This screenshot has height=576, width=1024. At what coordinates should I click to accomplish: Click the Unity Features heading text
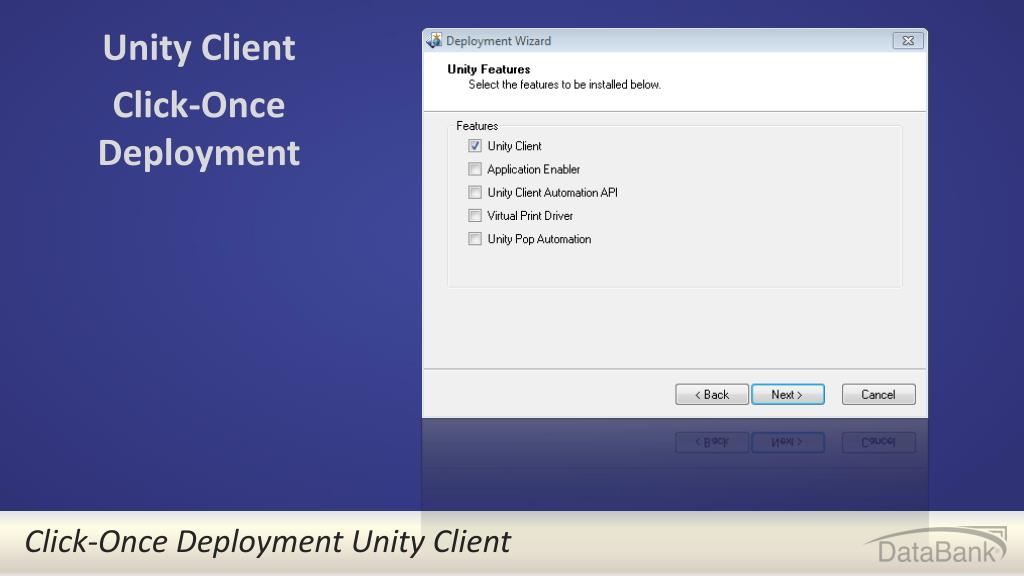click(x=488, y=69)
